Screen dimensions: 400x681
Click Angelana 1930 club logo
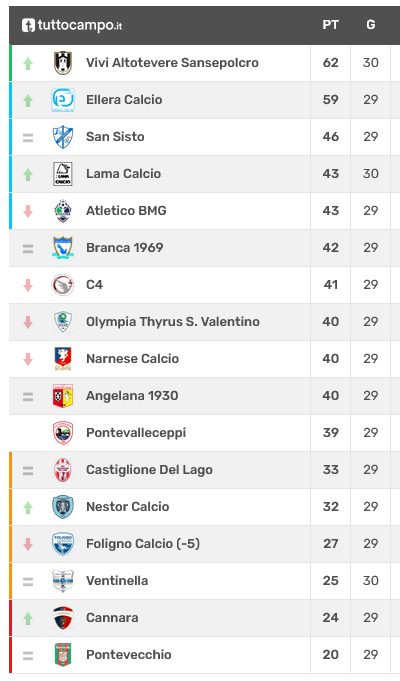pos(63,396)
